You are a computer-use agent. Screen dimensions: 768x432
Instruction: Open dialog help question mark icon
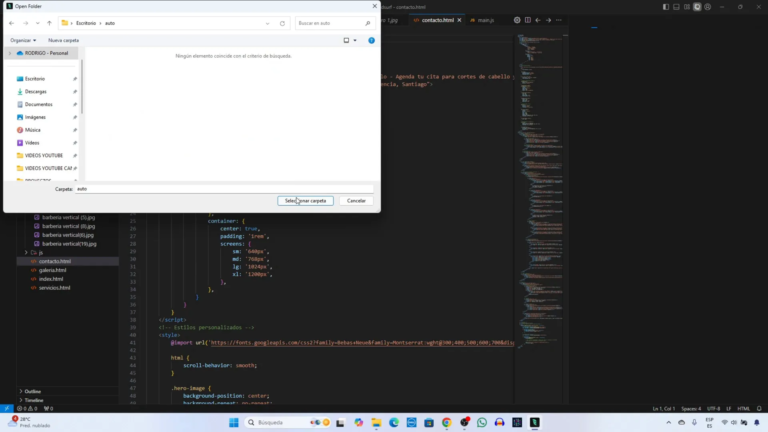tap(372, 40)
